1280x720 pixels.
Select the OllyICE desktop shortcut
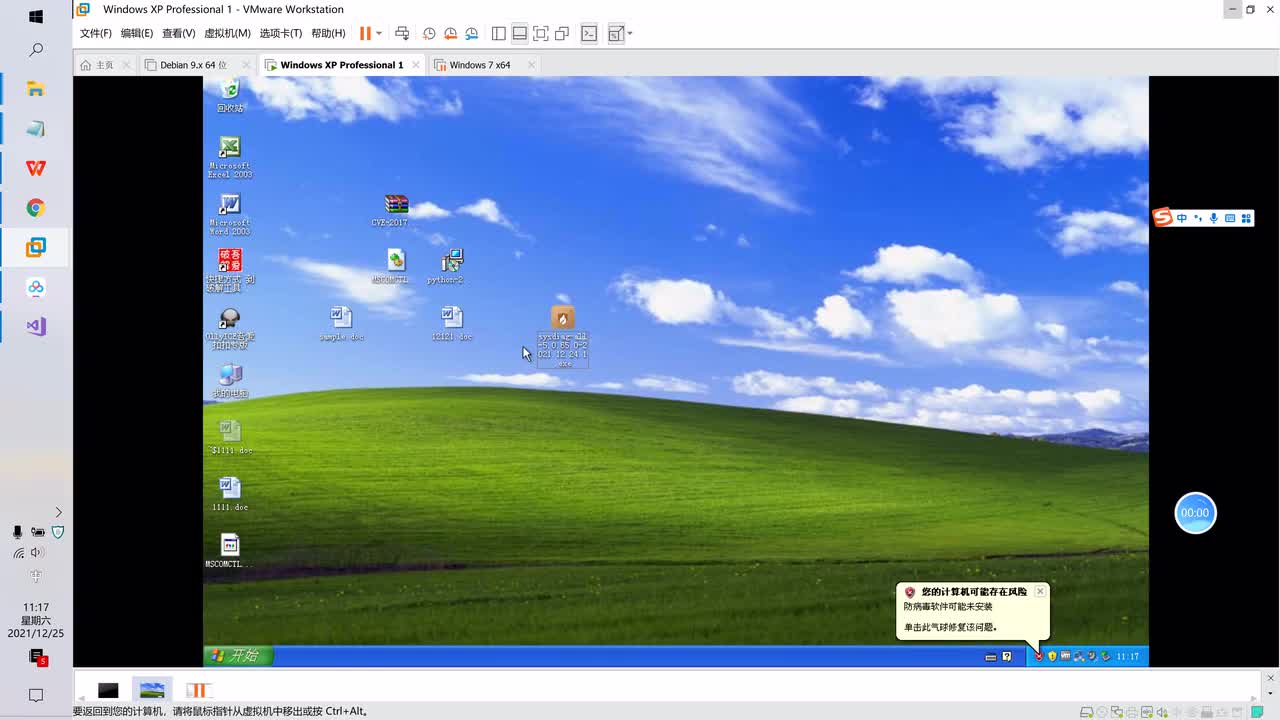pyautogui.click(x=230, y=327)
